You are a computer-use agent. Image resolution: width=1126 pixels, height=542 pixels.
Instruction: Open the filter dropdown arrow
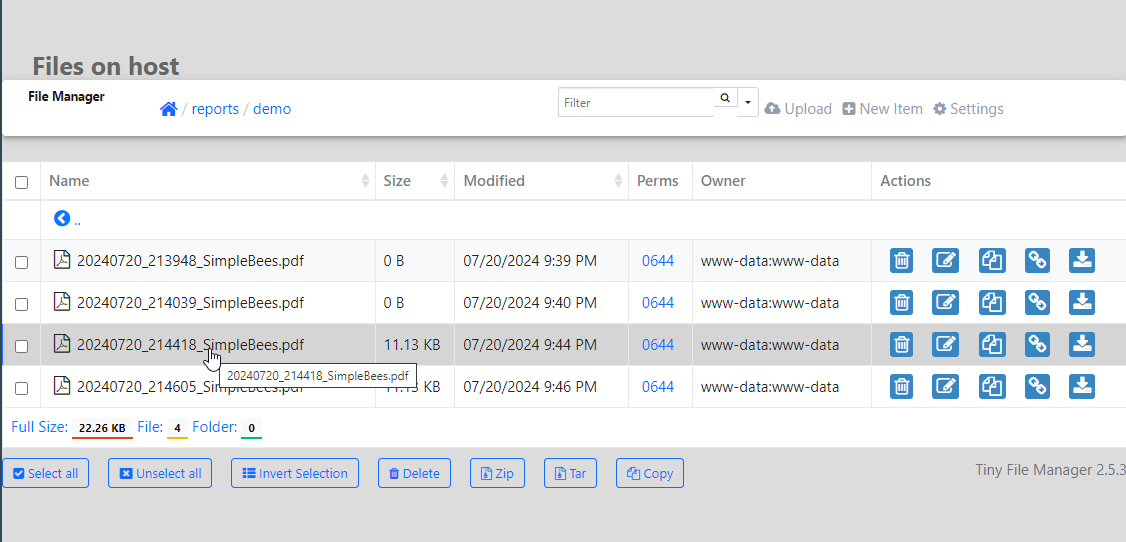point(748,103)
